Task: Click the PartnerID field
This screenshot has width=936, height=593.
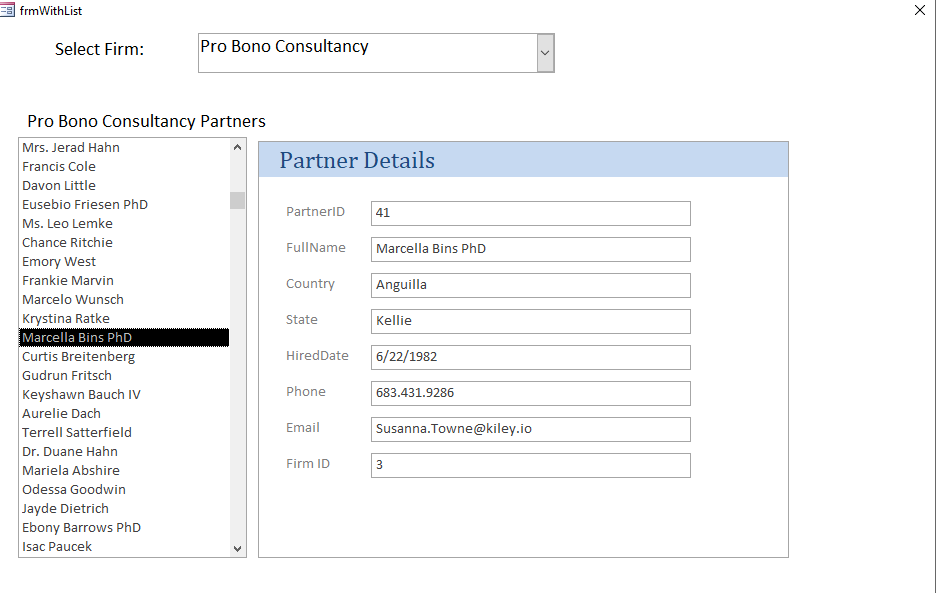Action: click(x=530, y=213)
